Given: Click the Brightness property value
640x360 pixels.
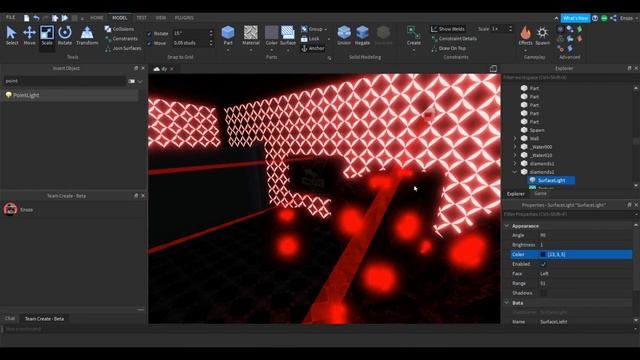Looking at the screenshot, I should 585,245.
